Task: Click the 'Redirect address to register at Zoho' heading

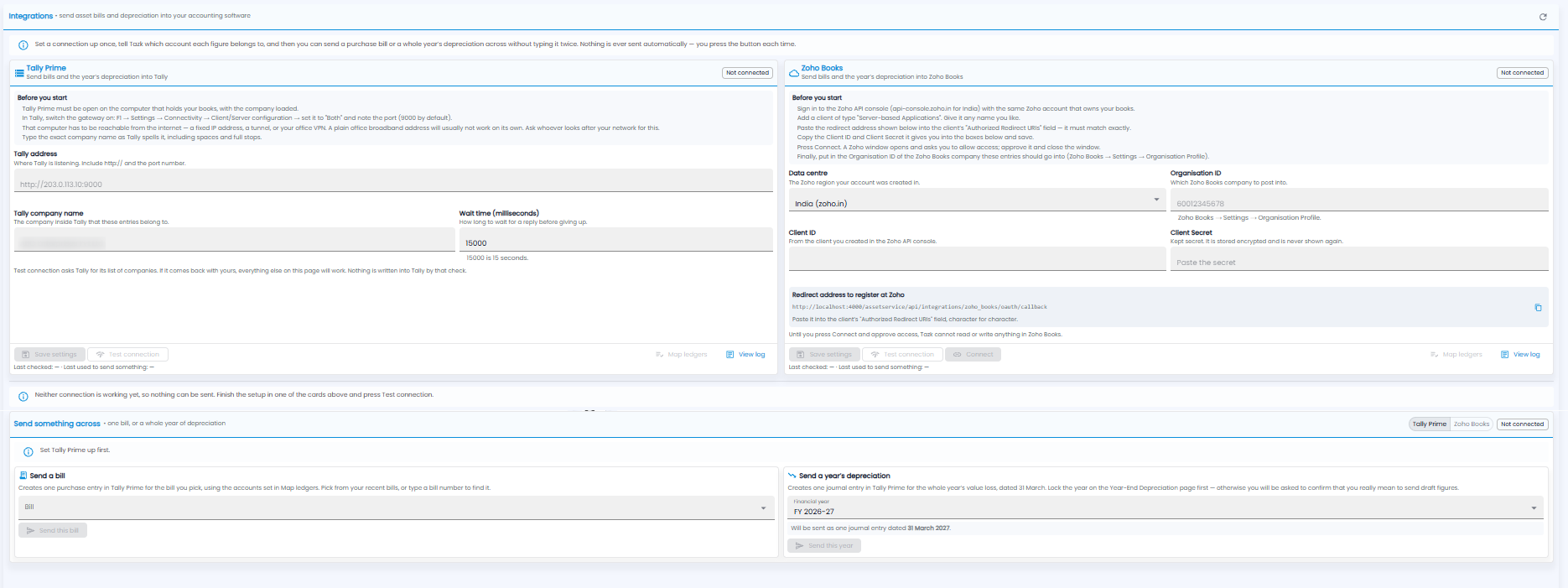Action: pos(848,295)
